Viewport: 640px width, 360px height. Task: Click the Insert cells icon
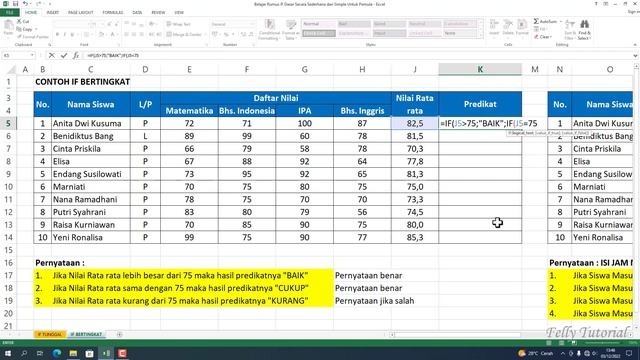coord(494,27)
